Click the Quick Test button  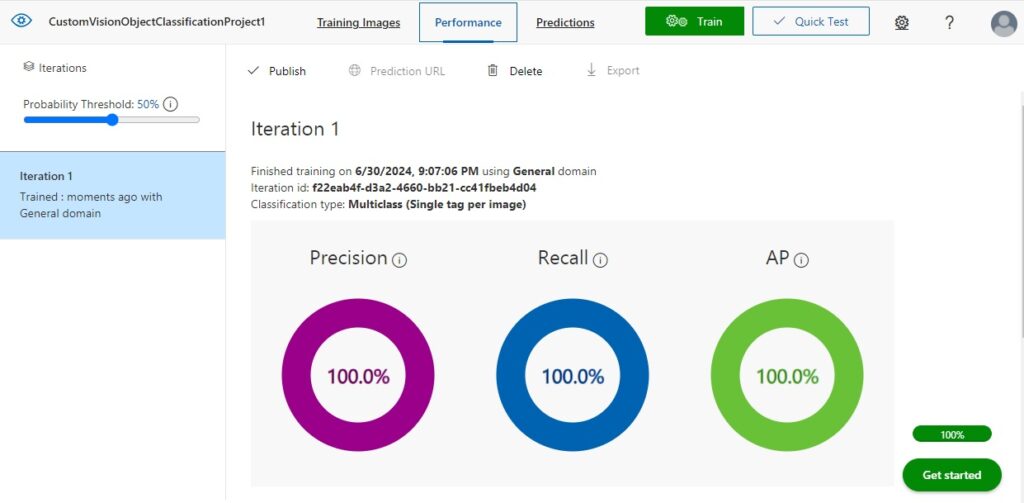pyautogui.click(x=810, y=21)
